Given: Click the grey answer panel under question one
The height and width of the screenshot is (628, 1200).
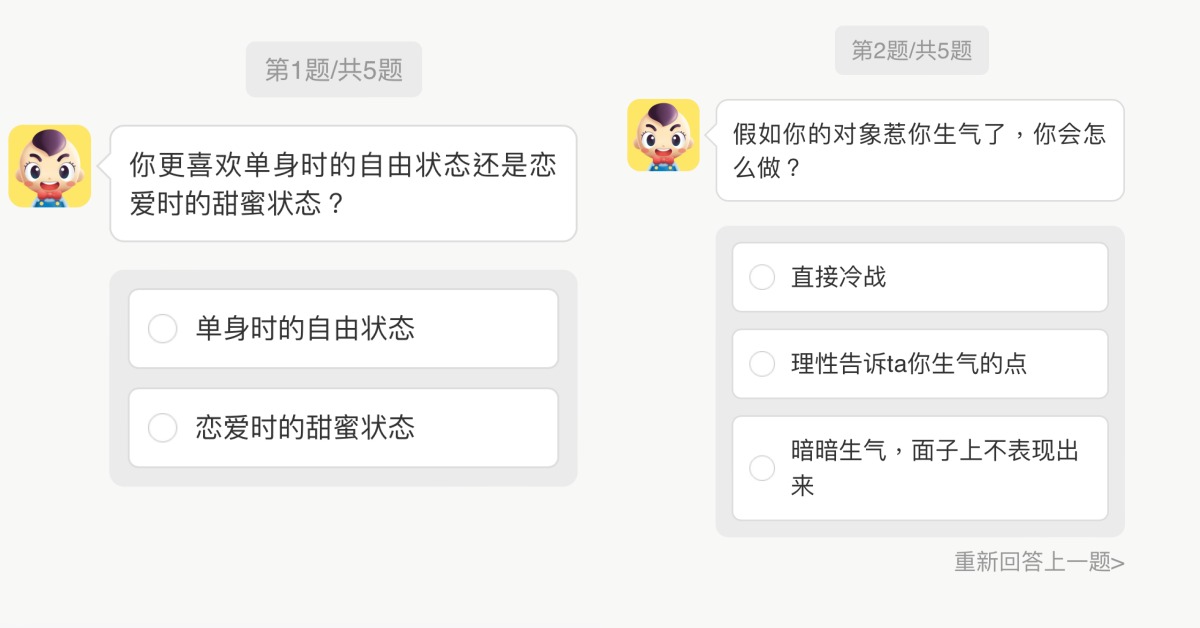Looking at the screenshot, I should pyautogui.click(x=343, y=477).
